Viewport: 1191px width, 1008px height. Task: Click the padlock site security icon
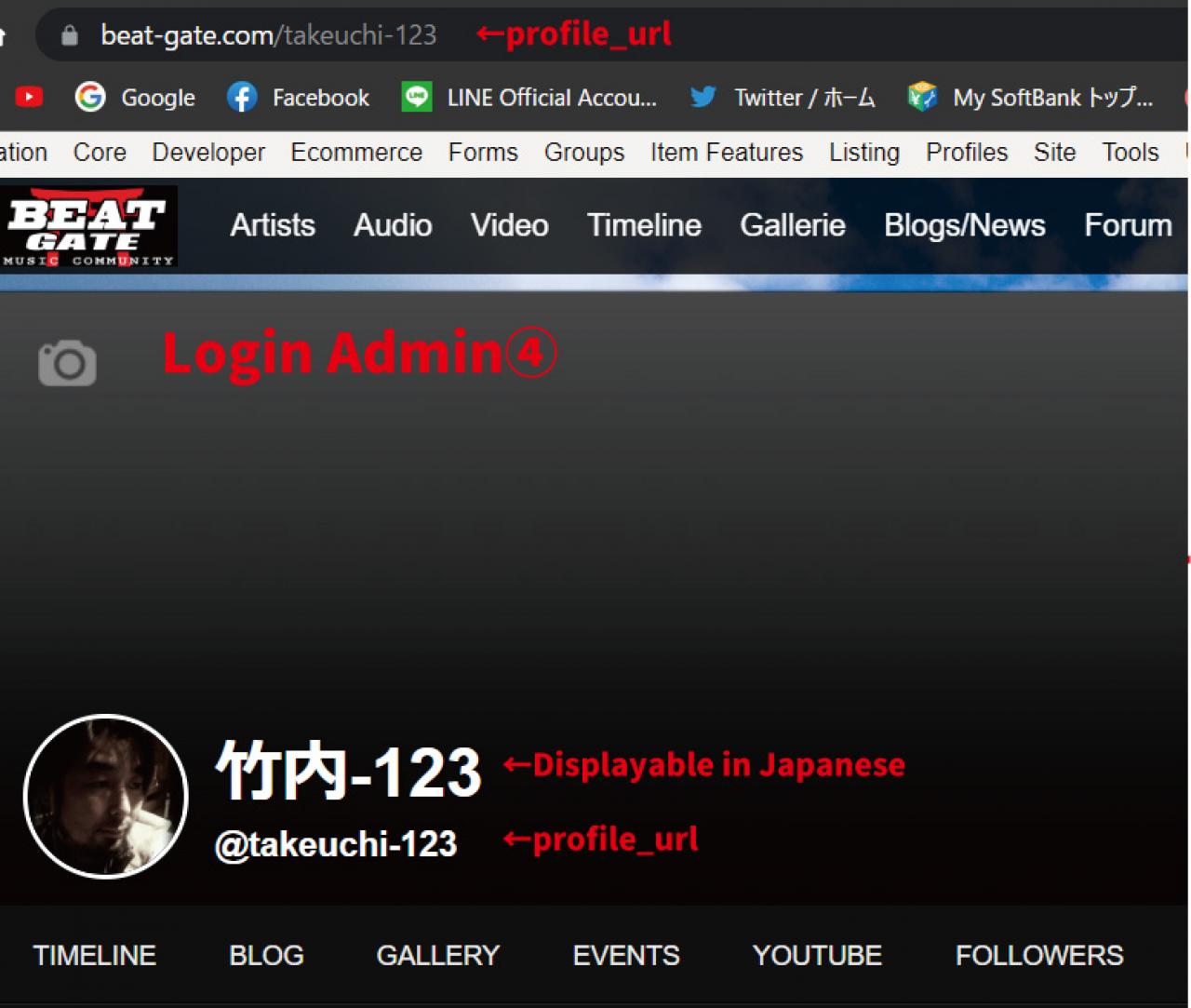(x=69, y=35)
